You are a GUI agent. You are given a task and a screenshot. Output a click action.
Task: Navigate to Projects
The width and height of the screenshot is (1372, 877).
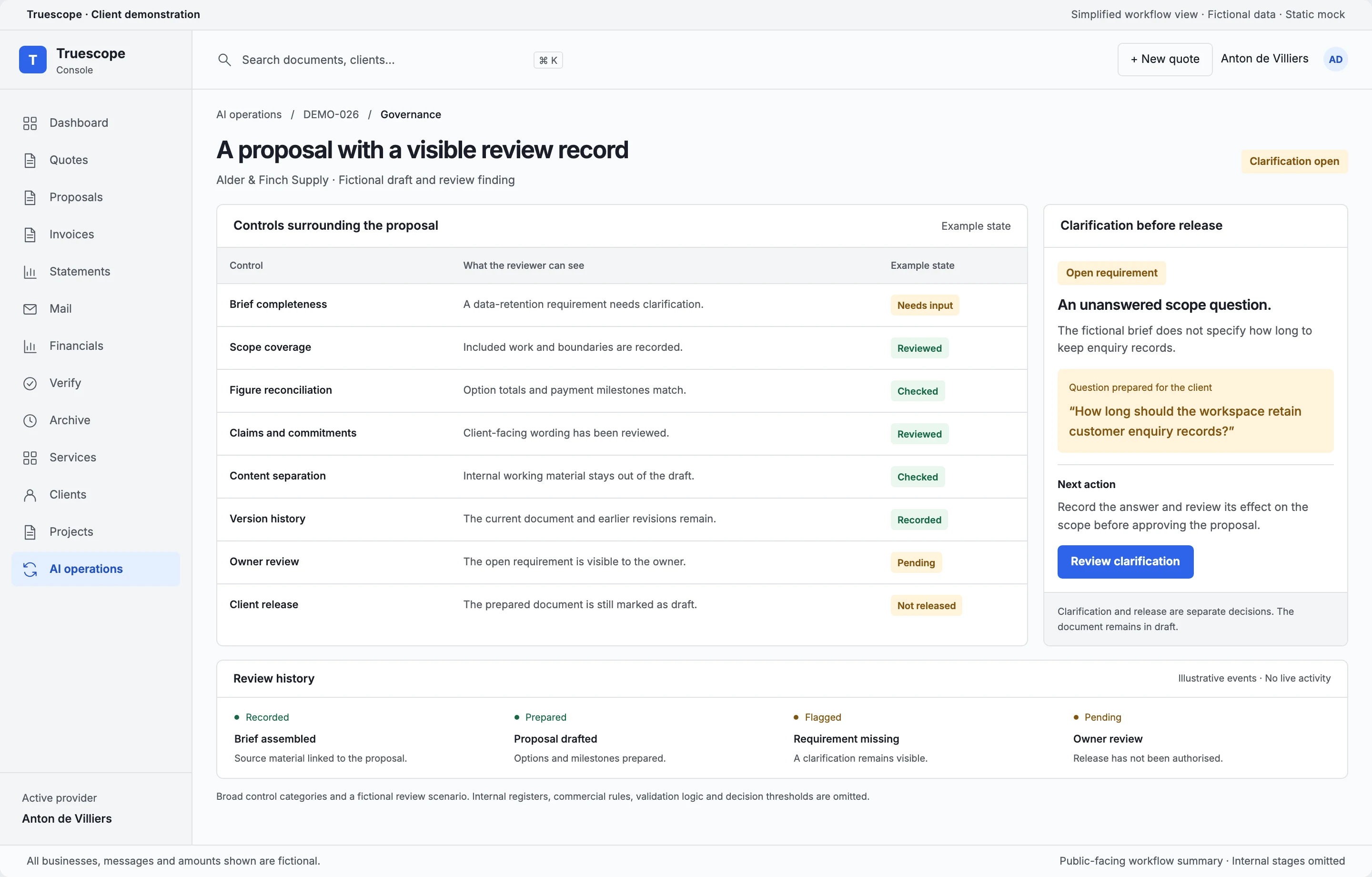(96, 531)
